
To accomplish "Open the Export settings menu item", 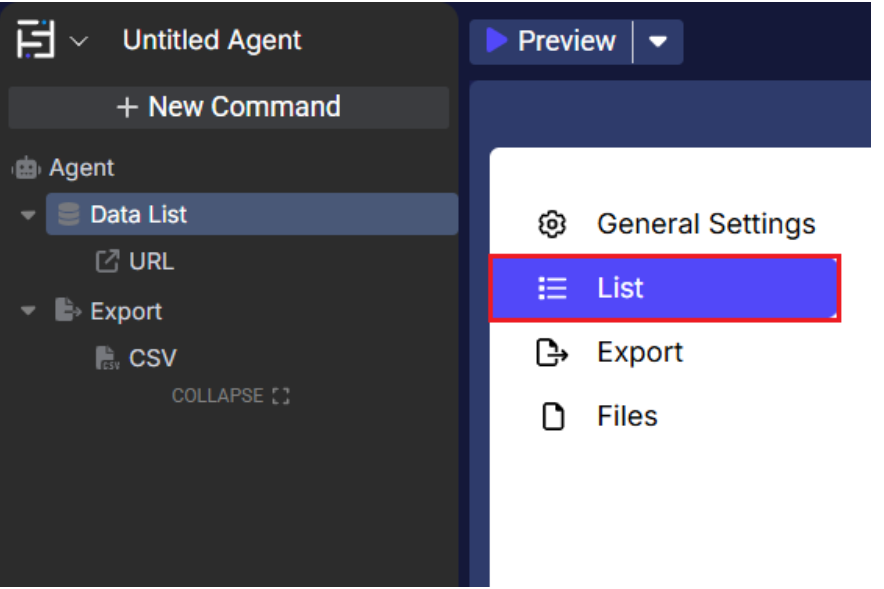I will coord(640,352).
